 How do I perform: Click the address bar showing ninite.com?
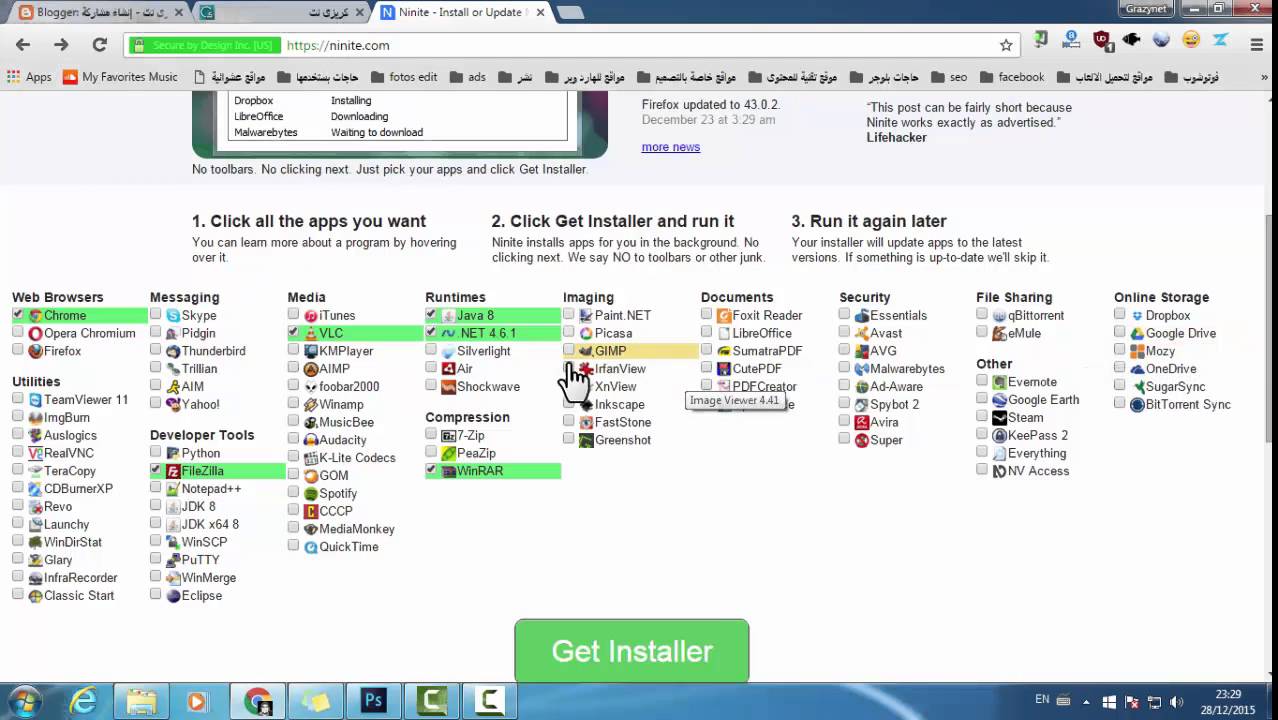570,45
